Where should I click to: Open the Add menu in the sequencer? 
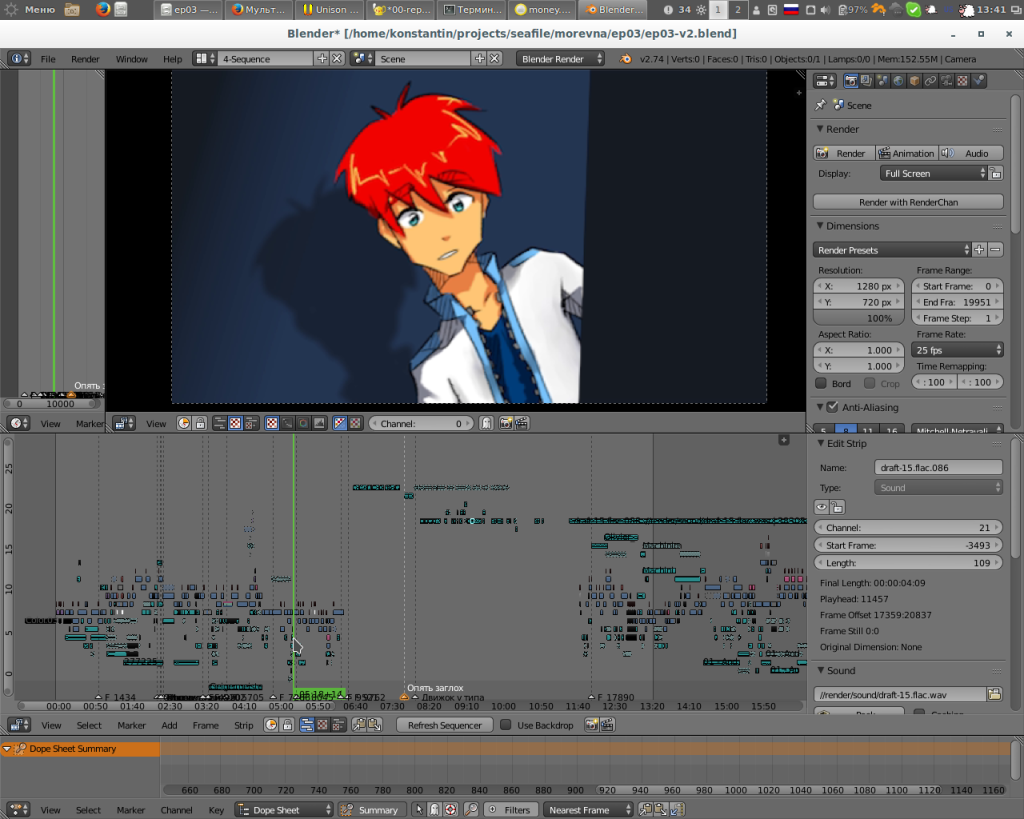point(169,725)
